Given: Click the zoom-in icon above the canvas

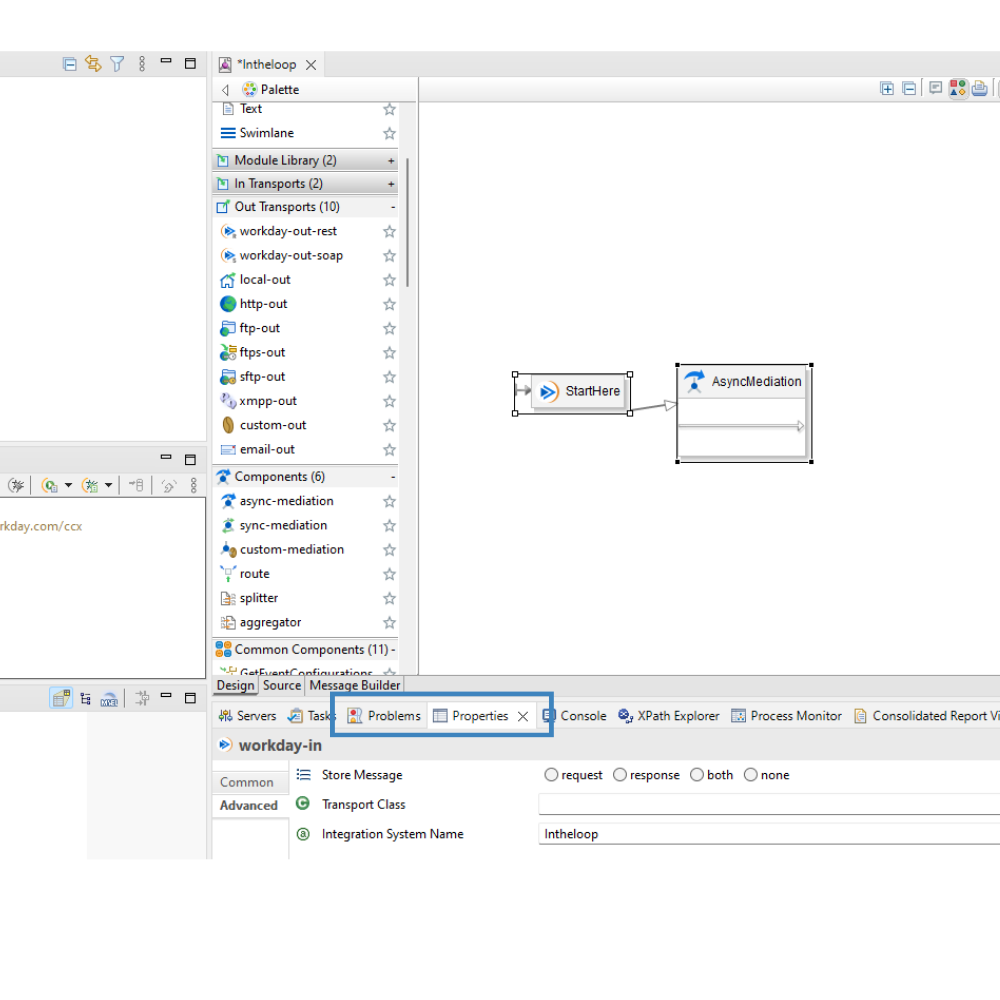Looking at the screenshot, I should pos(887,88).
